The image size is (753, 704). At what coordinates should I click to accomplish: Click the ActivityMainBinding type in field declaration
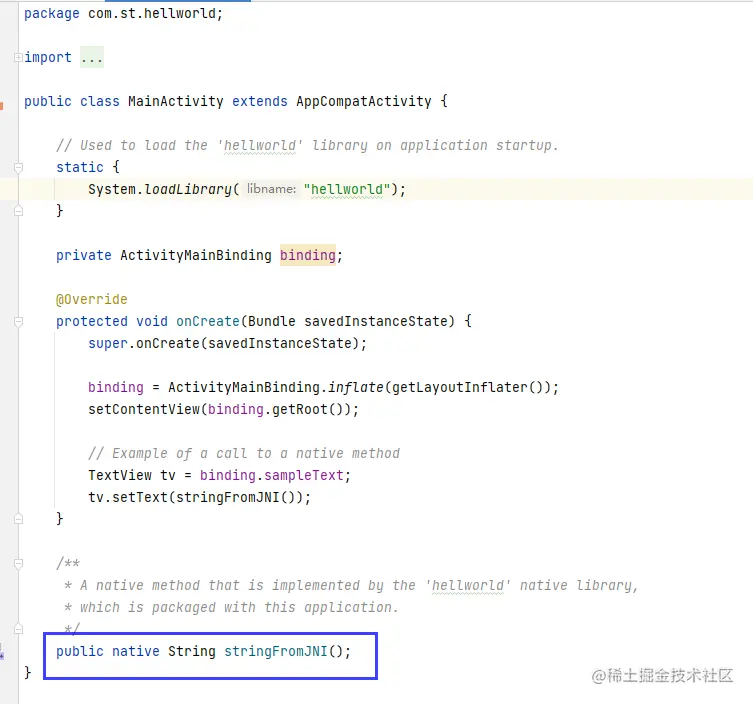pyautogui.click(x=196, y=255)
